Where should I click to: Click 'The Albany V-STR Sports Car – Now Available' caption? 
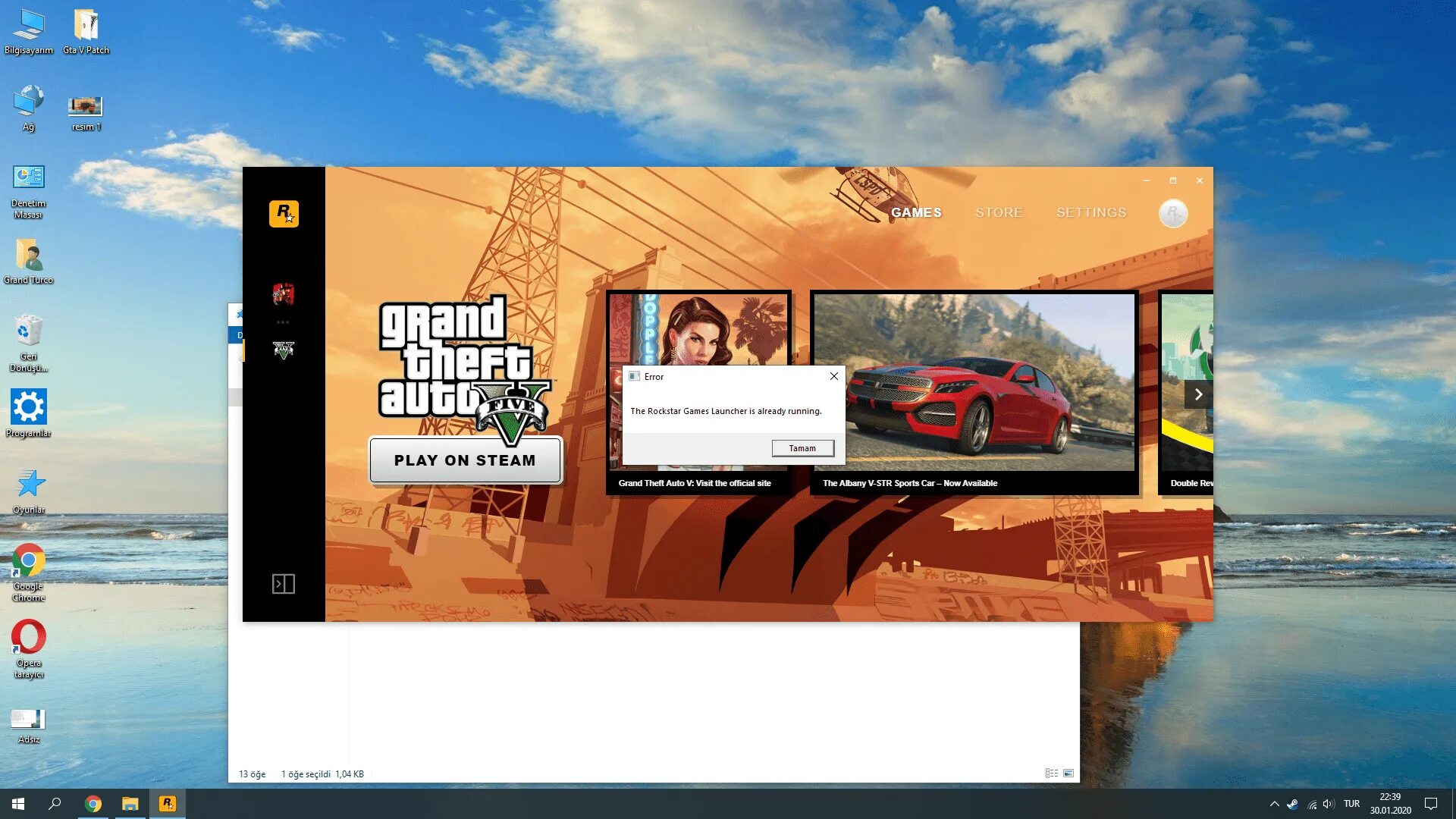[910, 483]
